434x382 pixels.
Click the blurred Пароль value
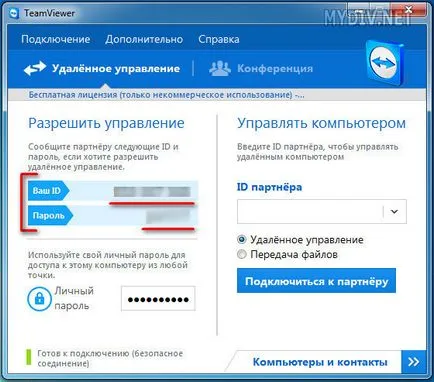pyautogui.click(x=168, y=217)
